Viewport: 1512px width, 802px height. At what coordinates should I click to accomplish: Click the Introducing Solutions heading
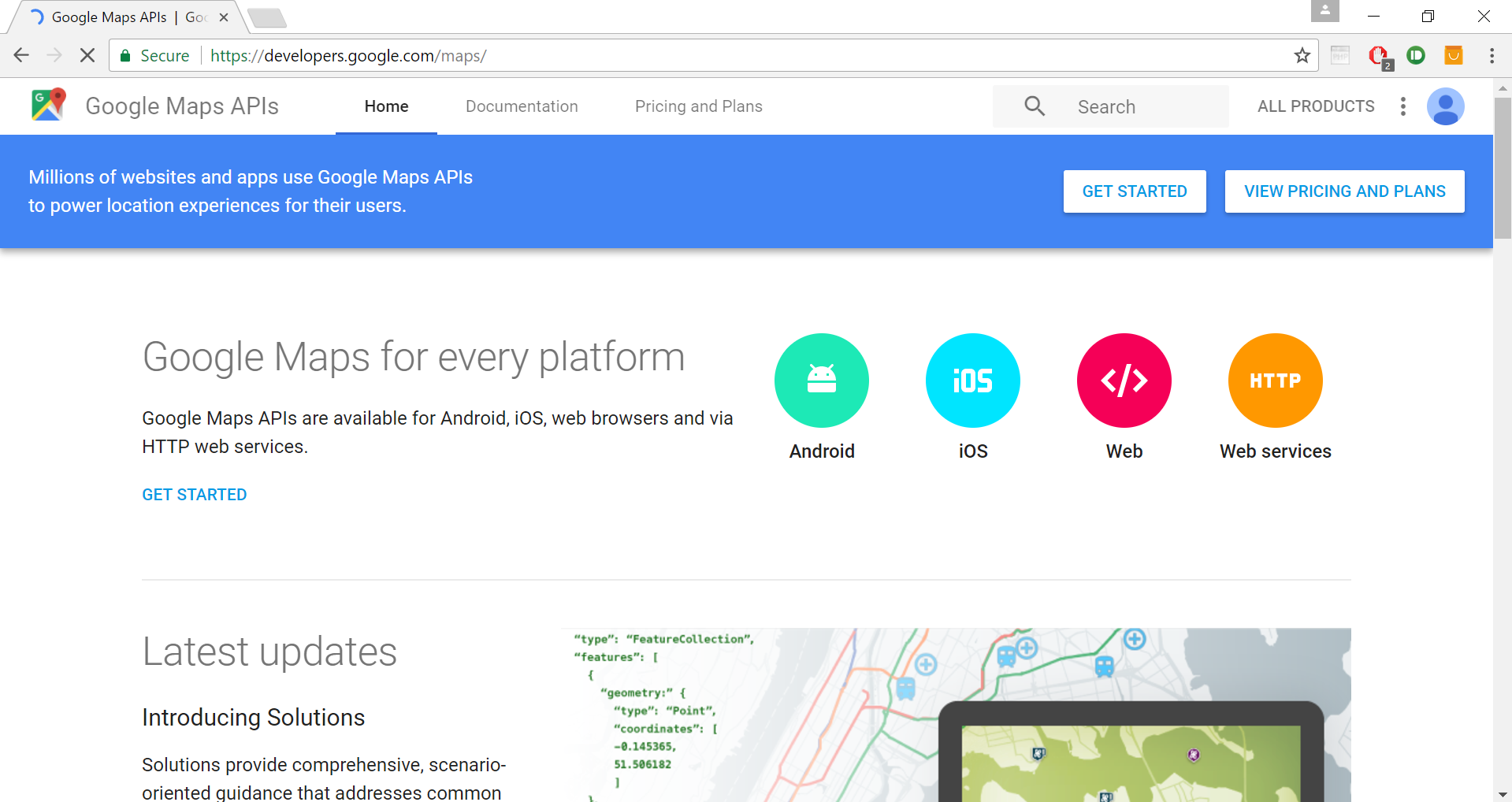pos(253,718)
